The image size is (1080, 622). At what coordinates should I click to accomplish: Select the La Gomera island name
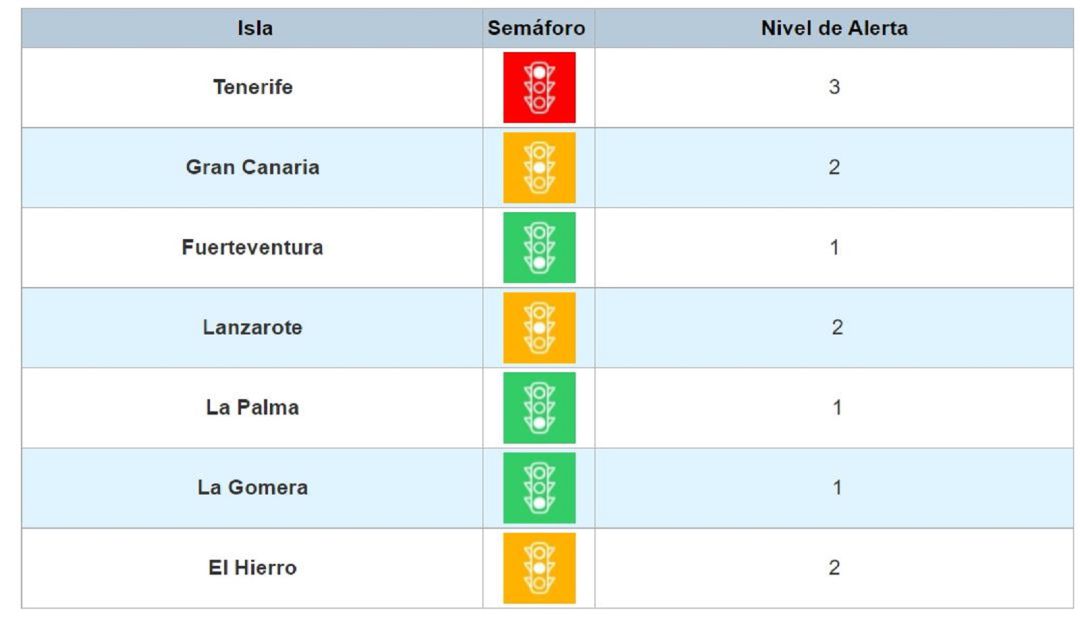coord(252,487)
